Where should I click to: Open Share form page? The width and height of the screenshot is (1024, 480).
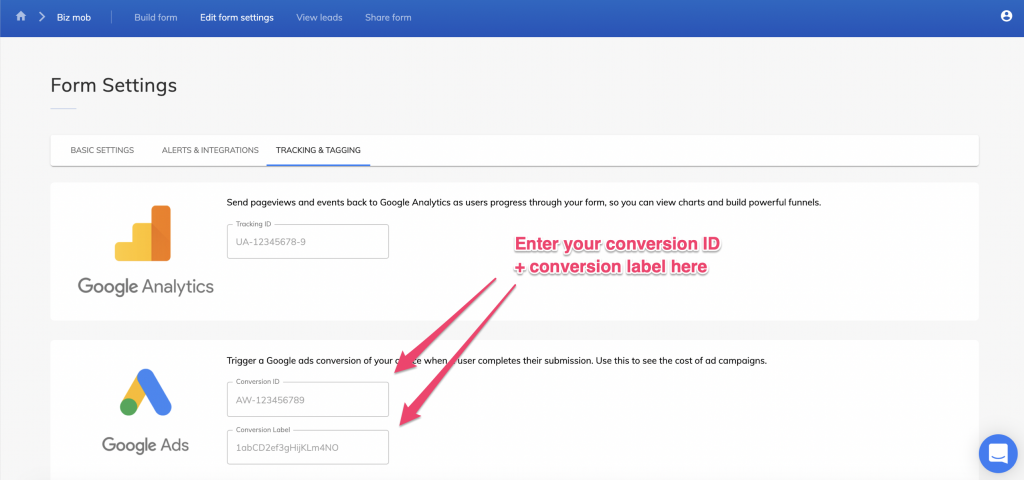[388, 18]
